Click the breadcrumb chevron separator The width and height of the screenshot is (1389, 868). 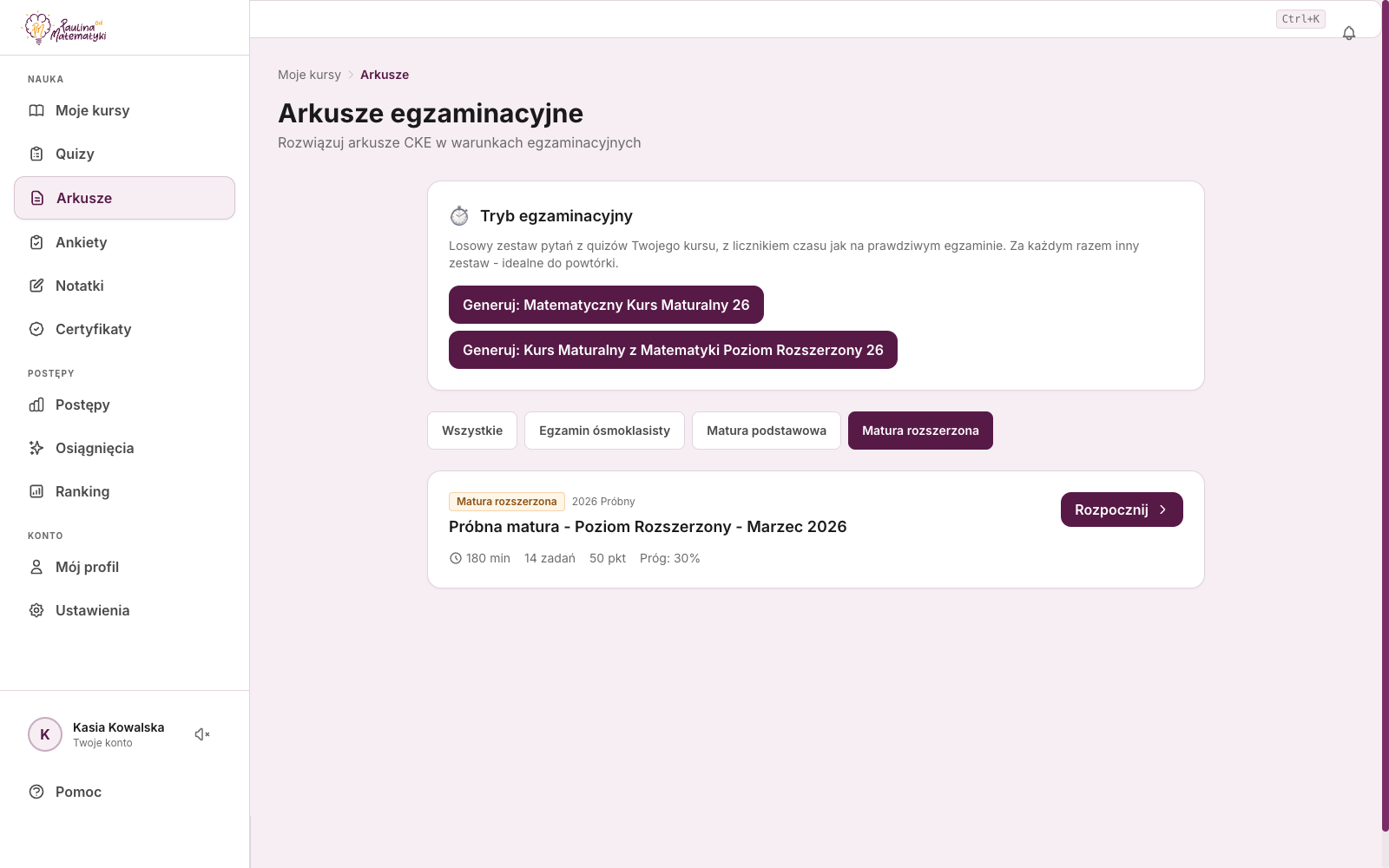tap(351, 75)
